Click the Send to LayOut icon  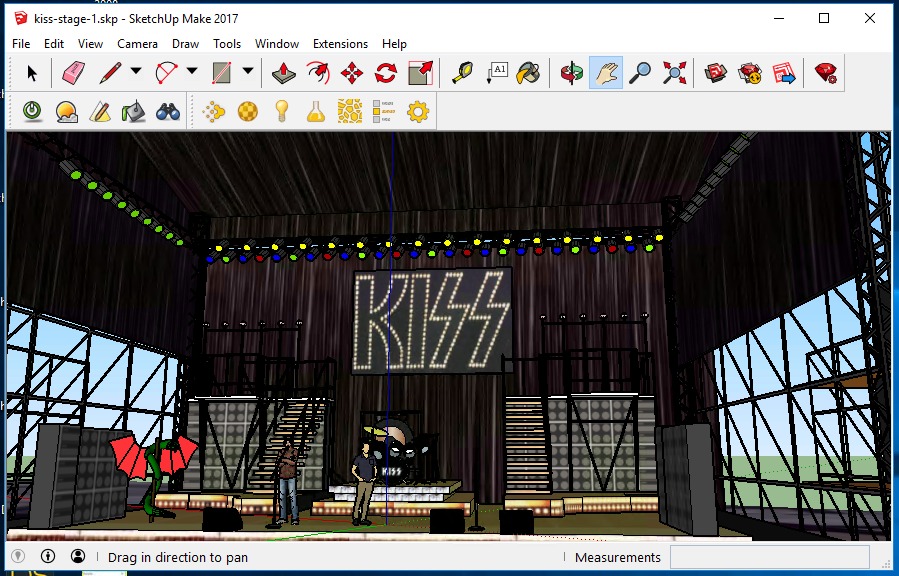click(x=784, y=73)
